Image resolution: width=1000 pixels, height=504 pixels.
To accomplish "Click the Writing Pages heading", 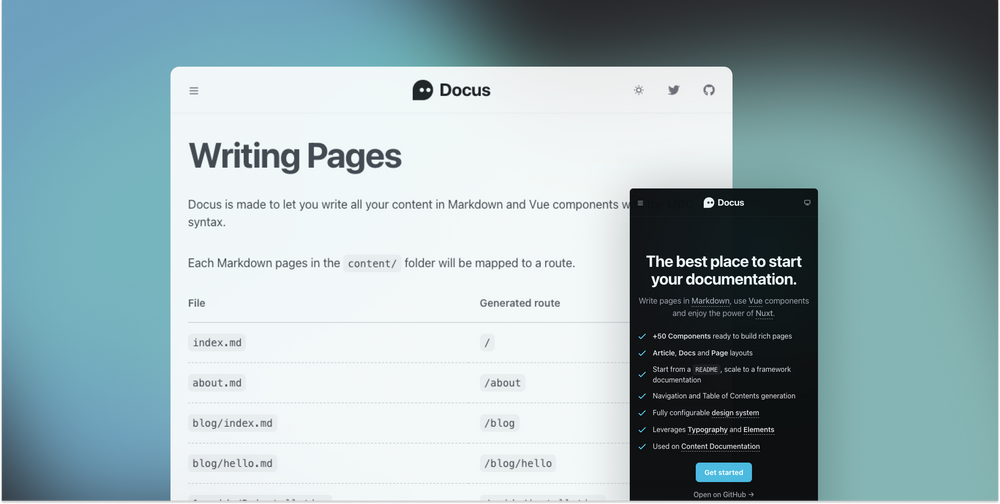I will click(x=295, y=156).
